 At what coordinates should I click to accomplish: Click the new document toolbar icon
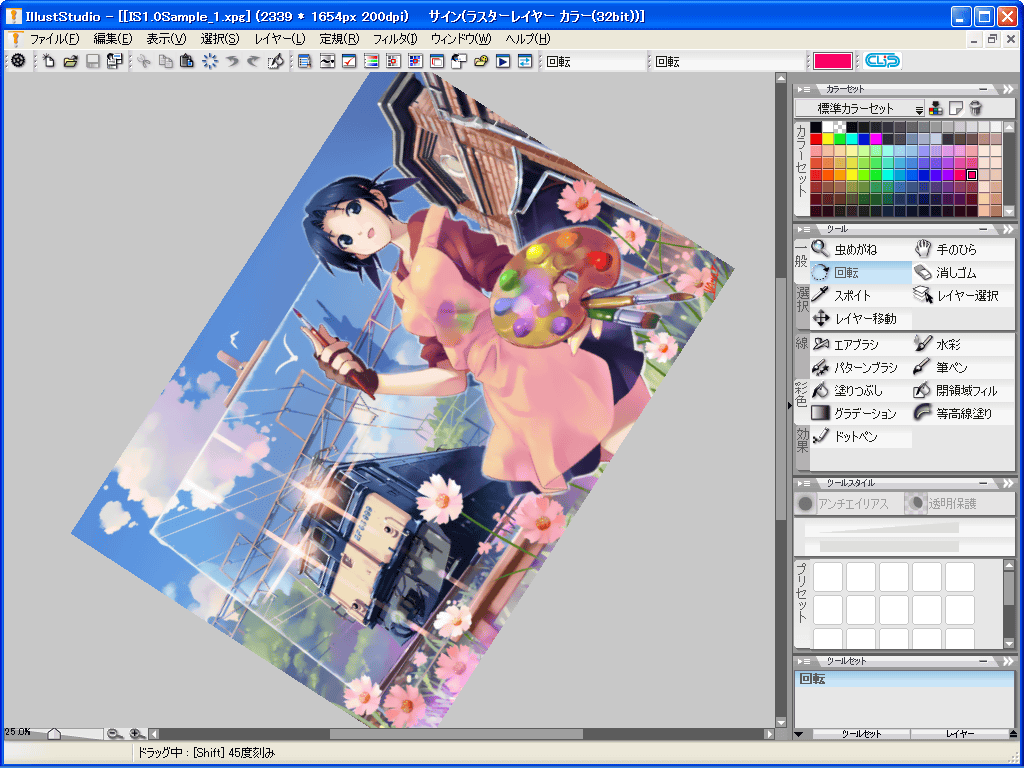[49, 61]
